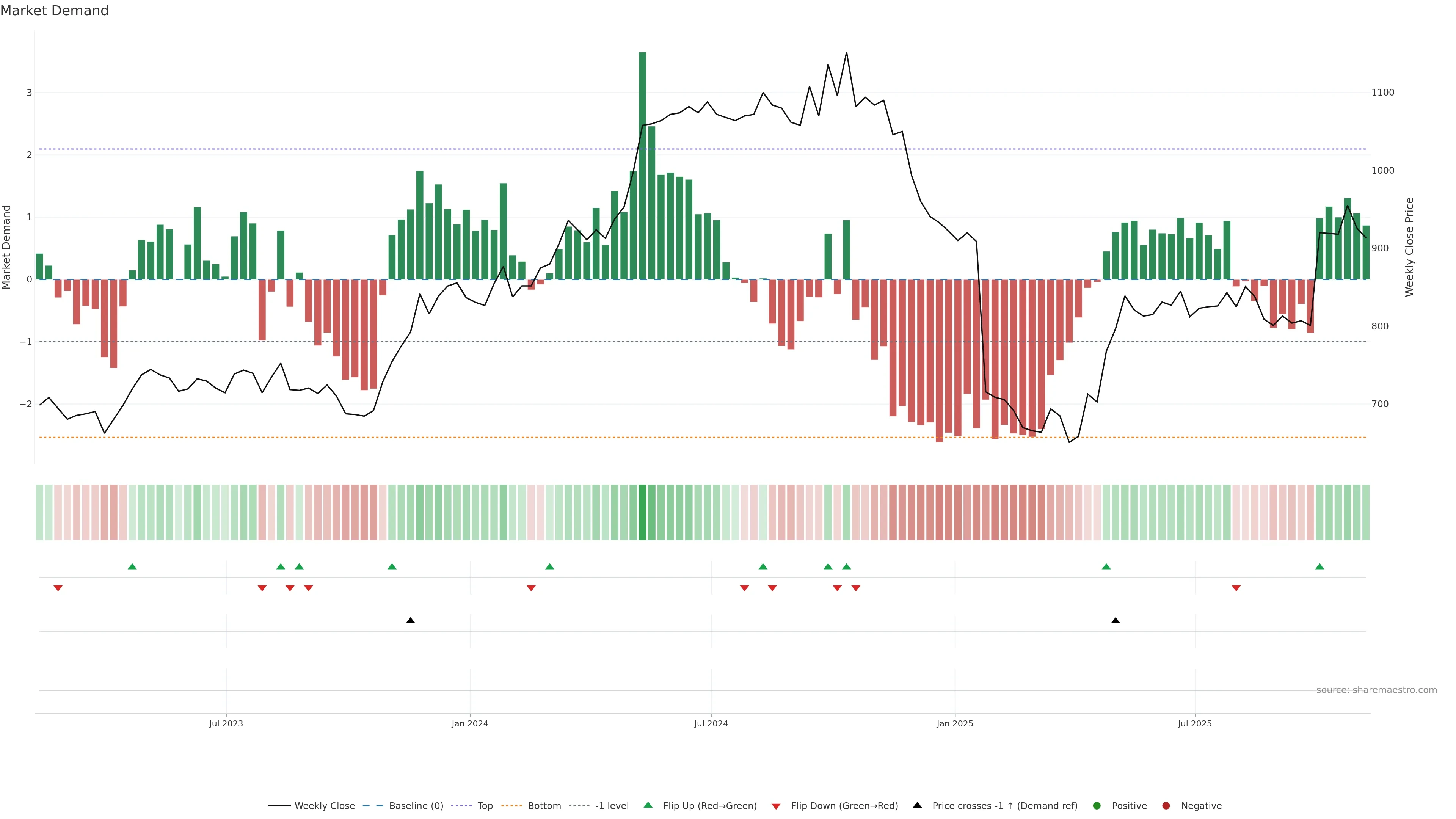Click the Jul 2024 axis label
Image resolution: width=1456 pixels, height=819 pixels.
point(711,723)
